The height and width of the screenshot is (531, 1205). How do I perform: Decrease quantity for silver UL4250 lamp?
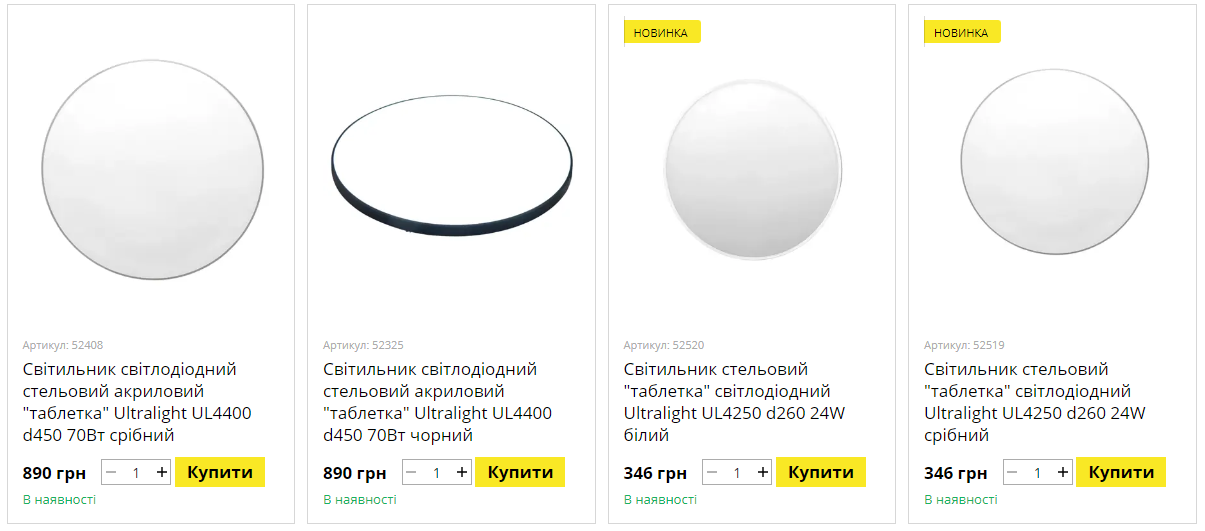tap(1012, 473)
